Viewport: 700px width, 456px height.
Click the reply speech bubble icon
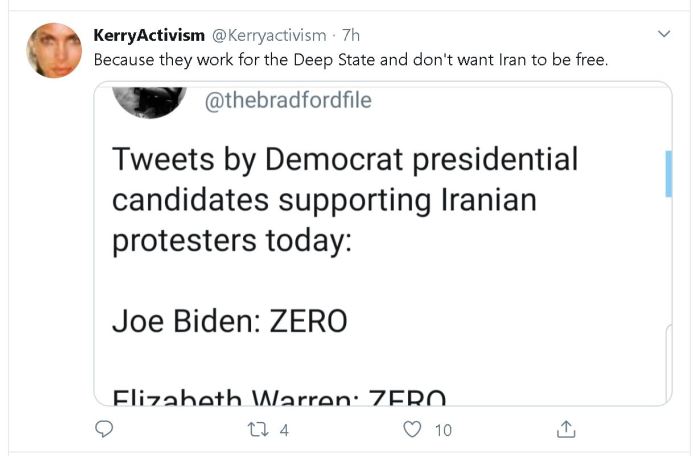[x=104, y=430]
